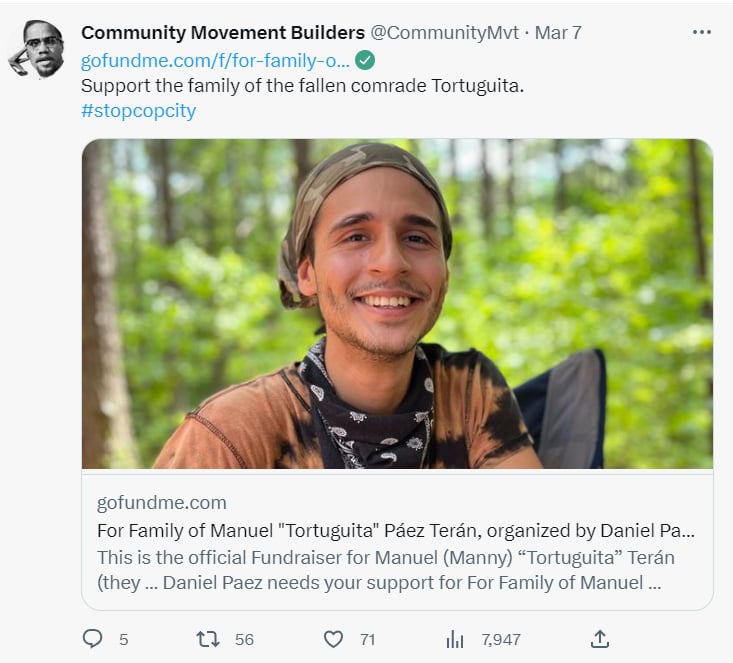Screen dimensions: 733x663
Task: Open the #stopcopcity hashtag
Action: point(138,111)
